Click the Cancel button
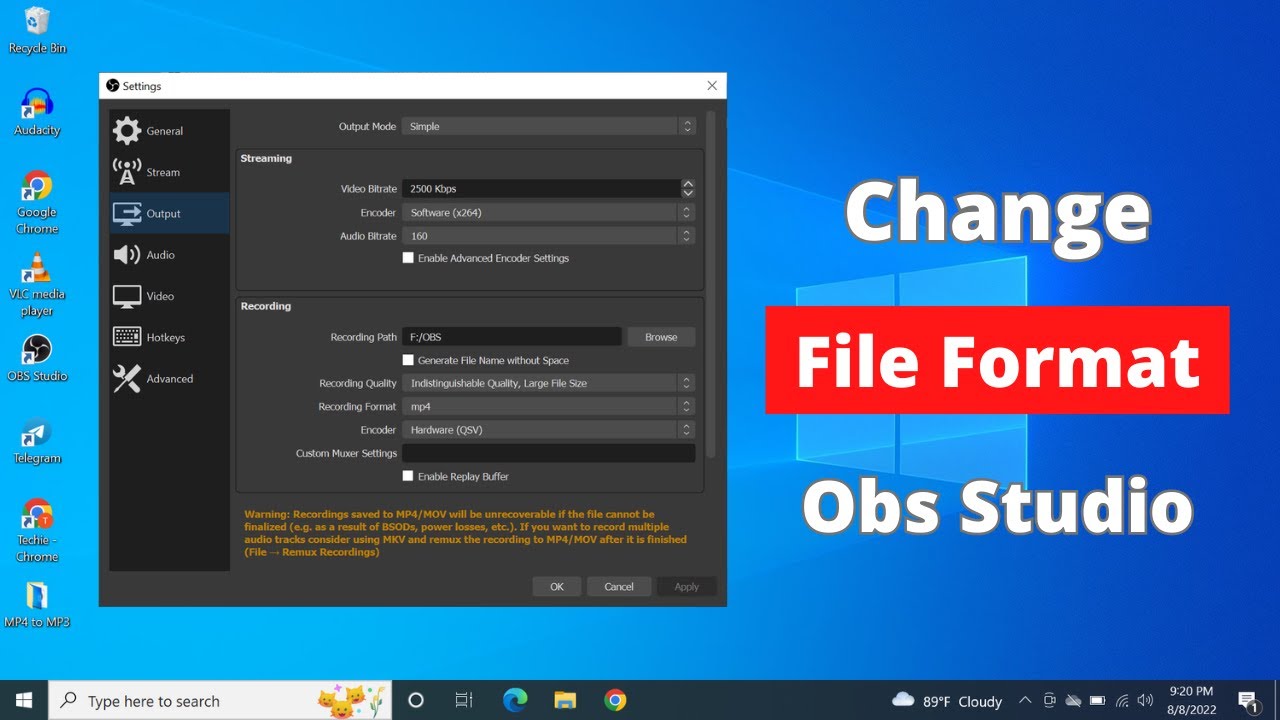Screen dimensions: 1280x720 [x=619, y=587]
